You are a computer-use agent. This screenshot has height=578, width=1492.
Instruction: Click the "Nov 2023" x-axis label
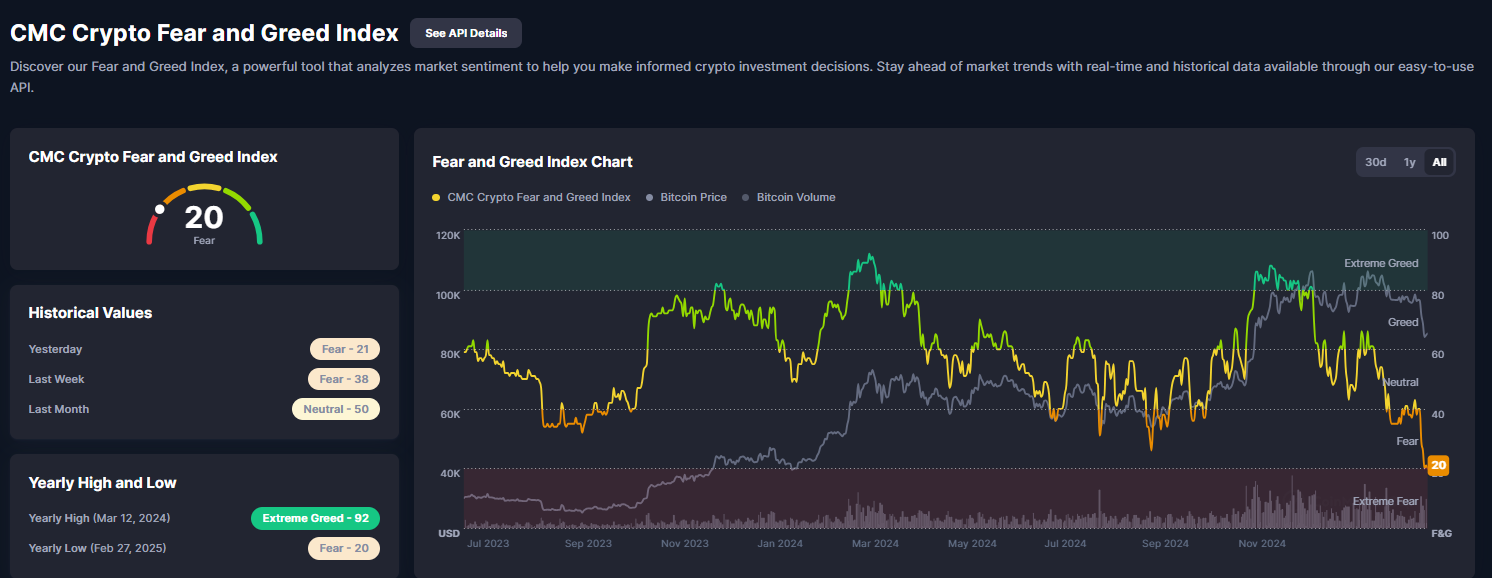tap(685, 544)
